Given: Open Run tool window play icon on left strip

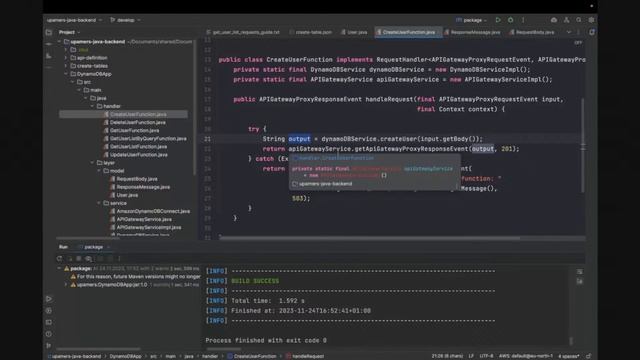Looking at the screenshot, I should click(x=49, y=299).
